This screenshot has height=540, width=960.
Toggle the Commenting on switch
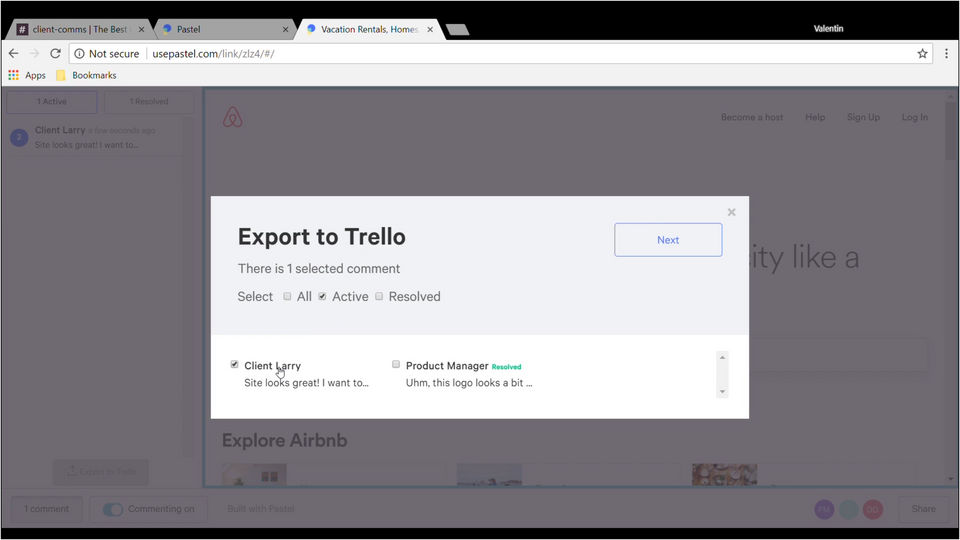(x=113, y=509)
